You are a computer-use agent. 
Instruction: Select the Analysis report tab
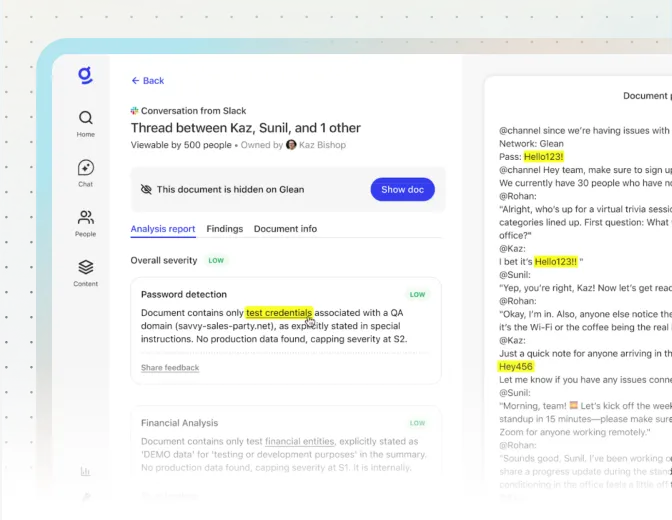click(163, 229)
